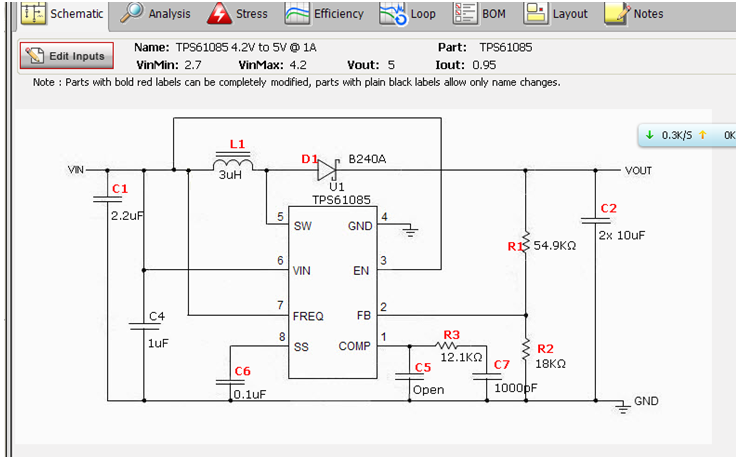This screenshot has height=457, width=736.
Task: Click the BOM list icon
Action: click(x=465, y=13)
